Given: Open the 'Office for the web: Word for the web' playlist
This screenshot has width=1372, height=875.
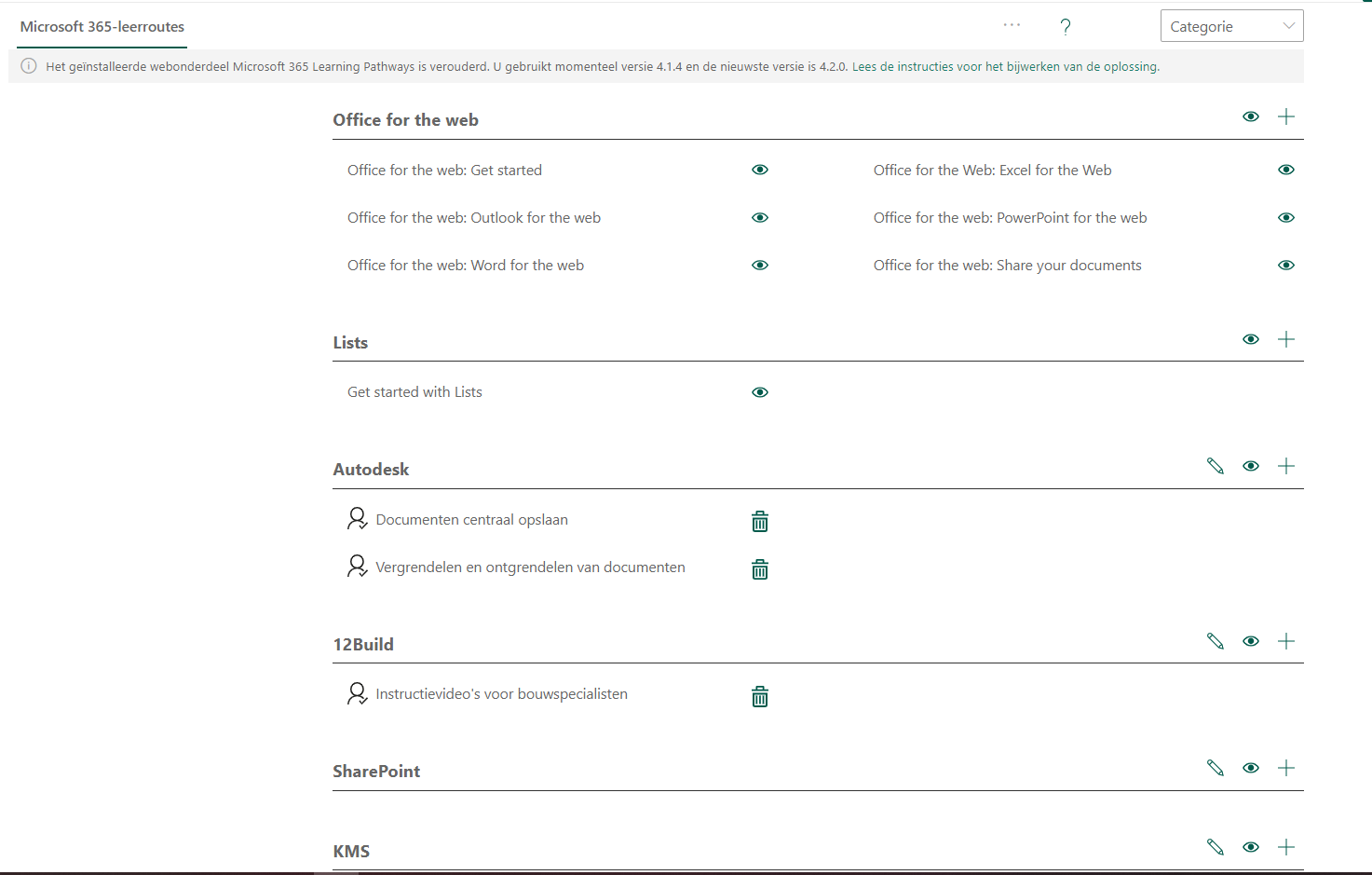Looking at the screenshot, I should (466, 265).
